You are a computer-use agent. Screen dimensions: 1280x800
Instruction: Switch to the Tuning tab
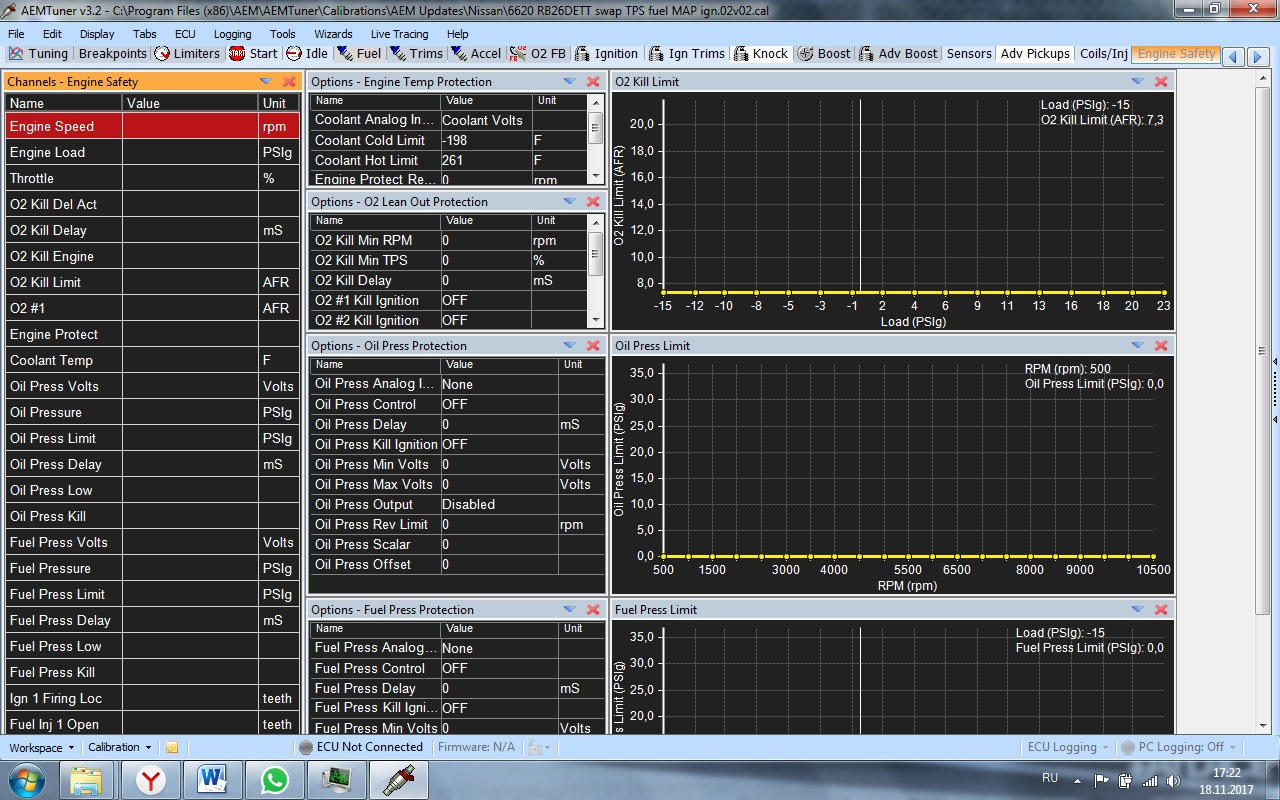38,54
